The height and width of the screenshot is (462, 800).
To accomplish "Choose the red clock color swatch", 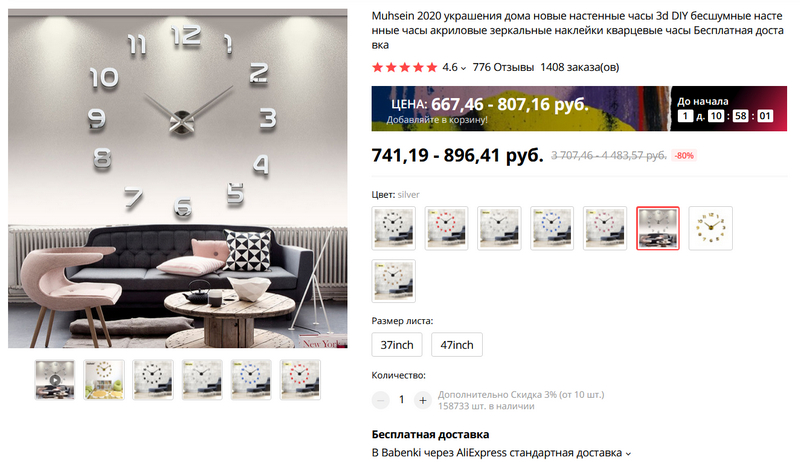I will pyautogui.click(x=446, y=228).
